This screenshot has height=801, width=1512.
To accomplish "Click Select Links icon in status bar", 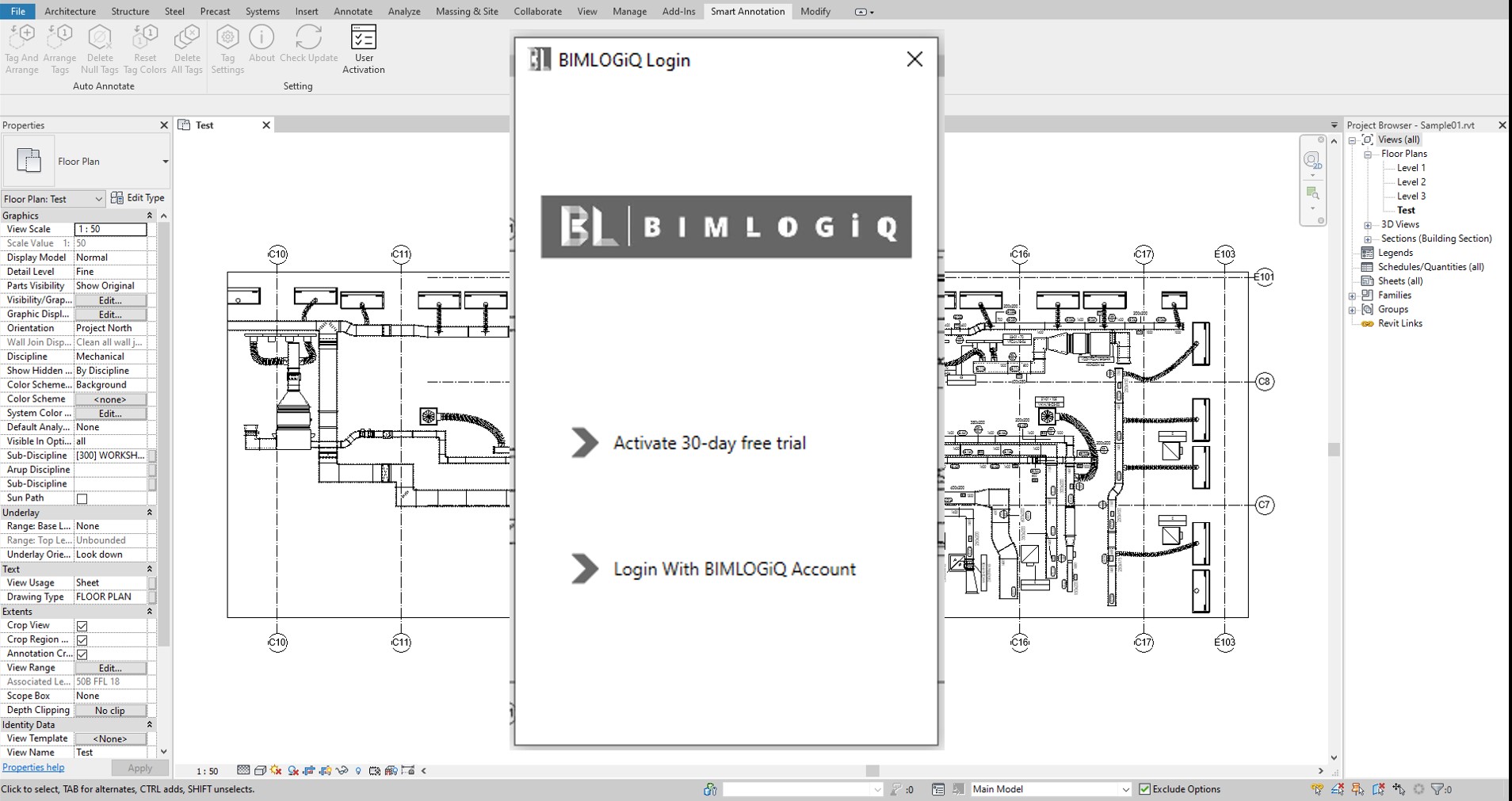I will 1317,789.
